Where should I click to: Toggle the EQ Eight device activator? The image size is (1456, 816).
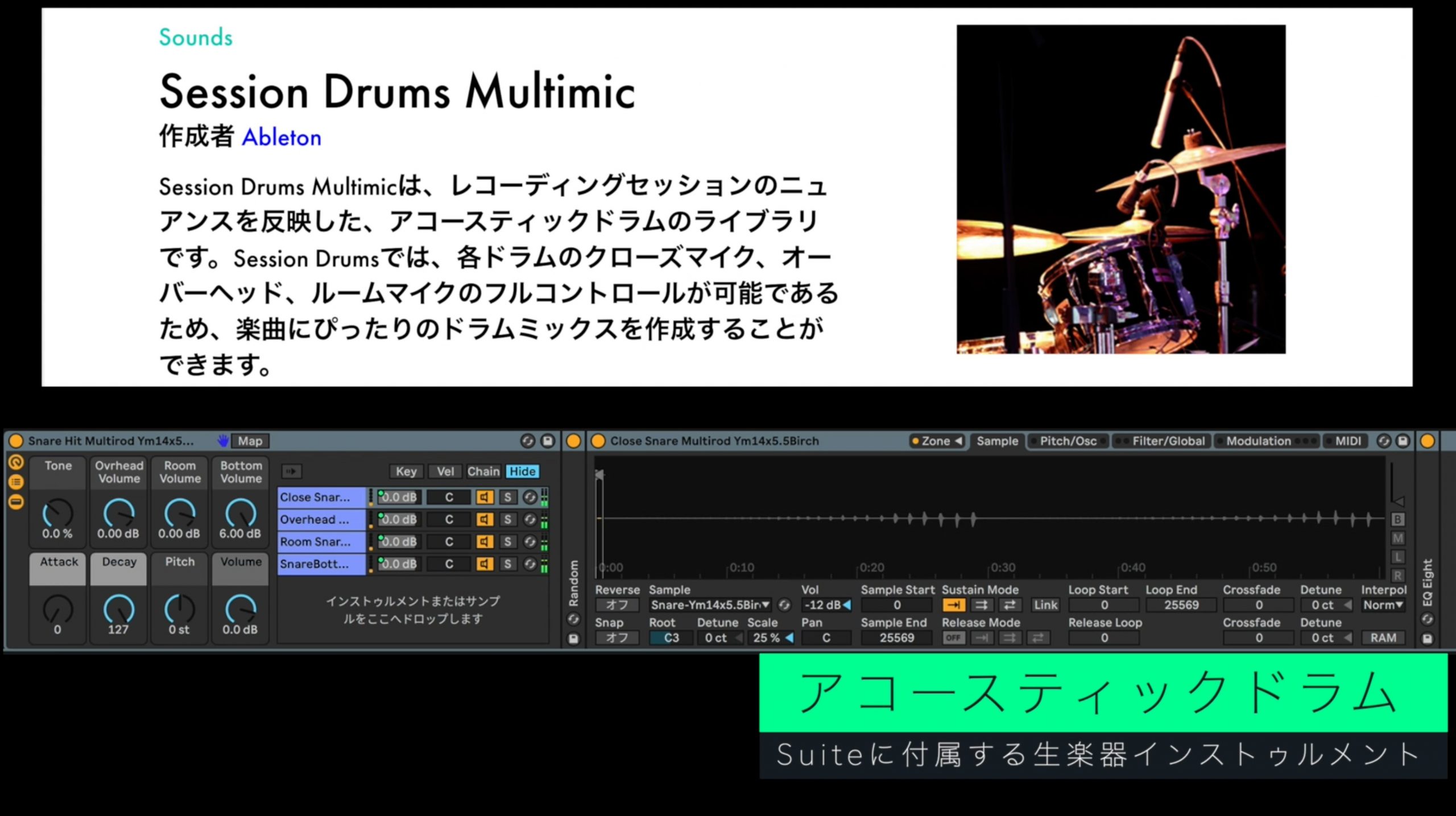pyautogui.click(x=1428, y=441)
